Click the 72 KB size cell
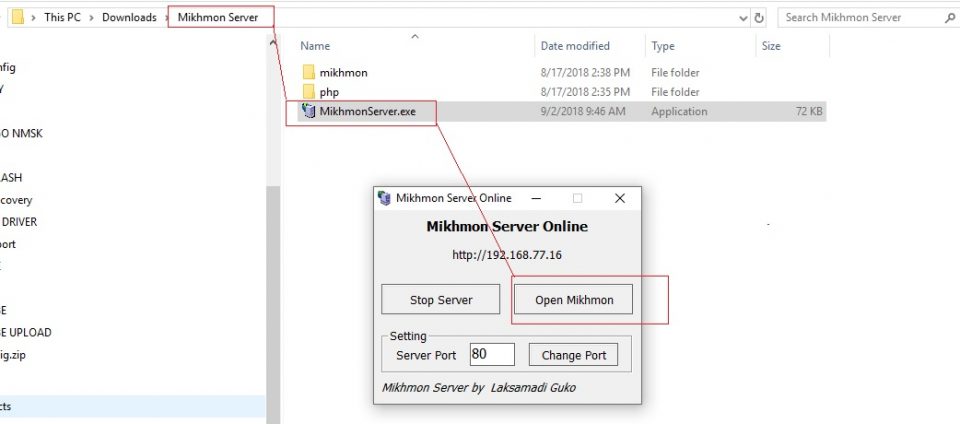The width and height of the screenshot is (960, 424). [x=808, y=112]
